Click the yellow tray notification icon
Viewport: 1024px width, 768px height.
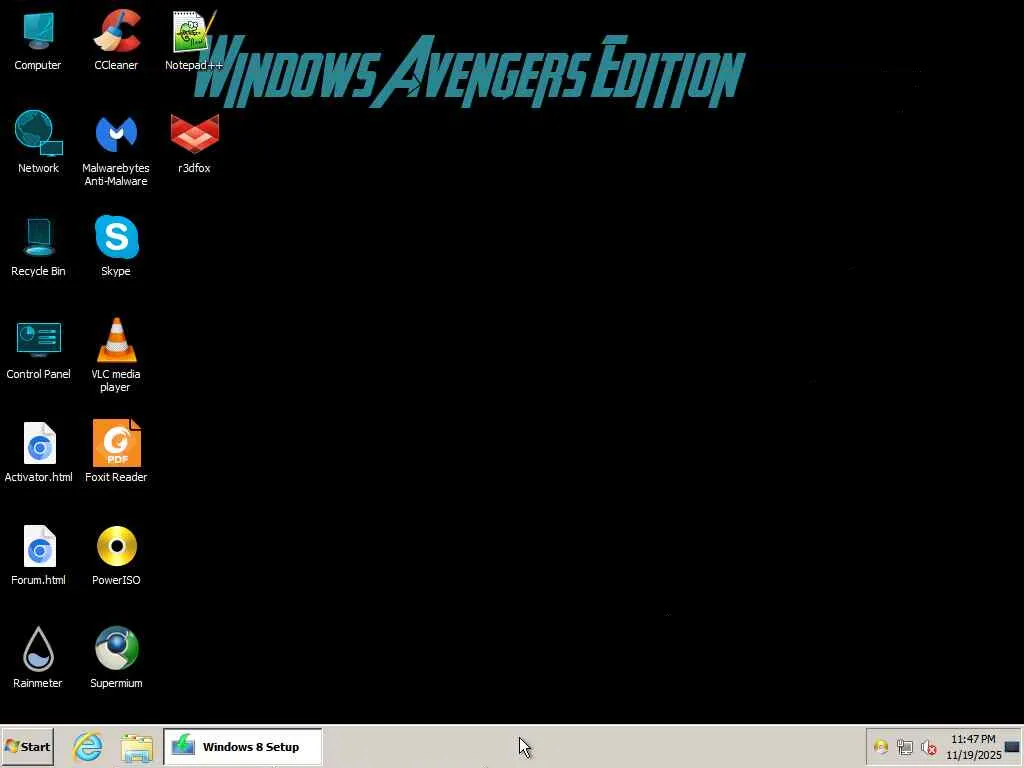coord(880,747)
